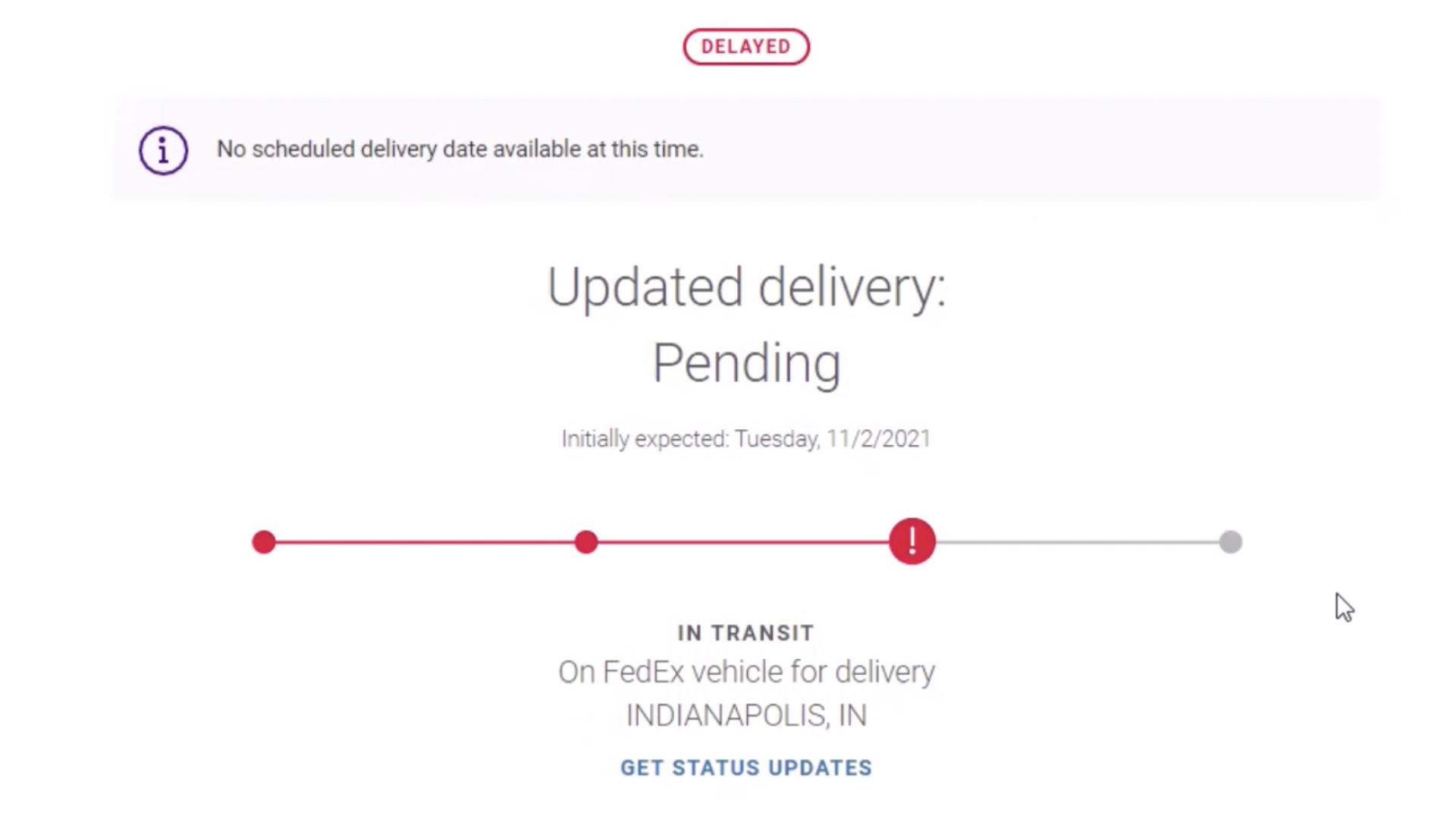Screen dimensions: 1456x819
Task: Click the Initially expected label
Action: pyautogui.click(x=645, y=439)
